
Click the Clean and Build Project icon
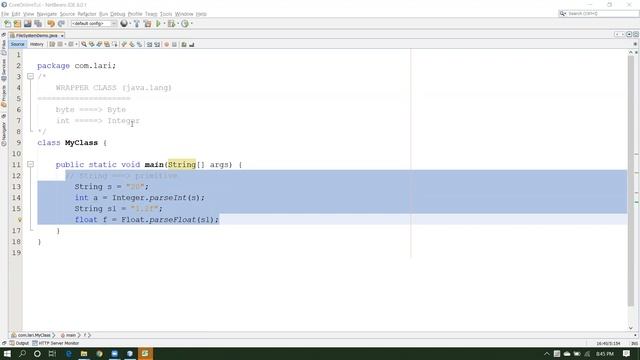coord(147,24)
